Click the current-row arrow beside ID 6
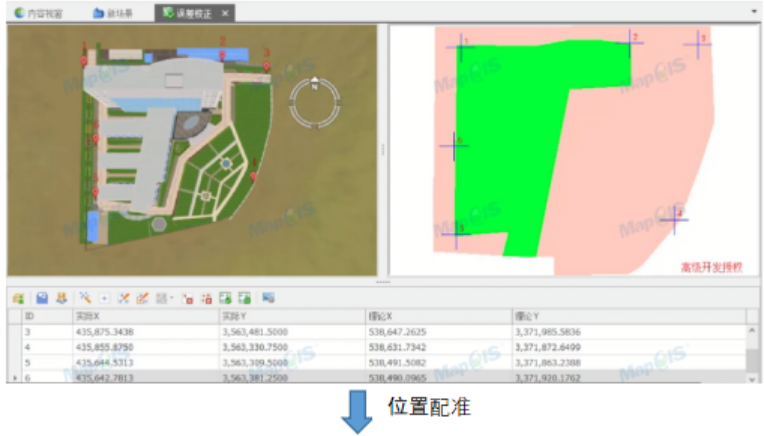Screen dimensions: 764x436 tap(15, 378)
